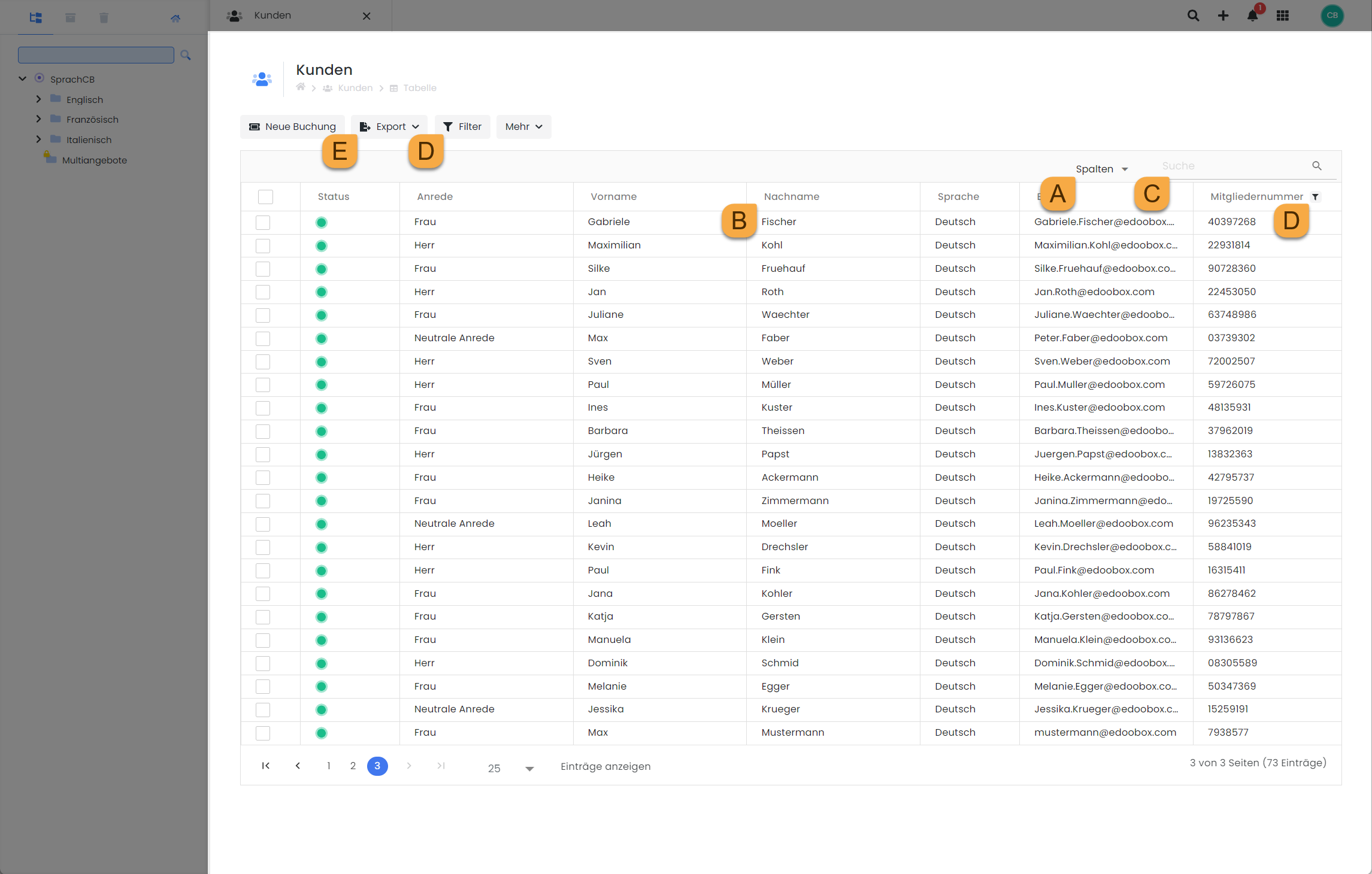Image resolution: width=1372 pixels, height=874 pixels.
Task: Click the notification bell icon
Action: (x=1252, y=16)
